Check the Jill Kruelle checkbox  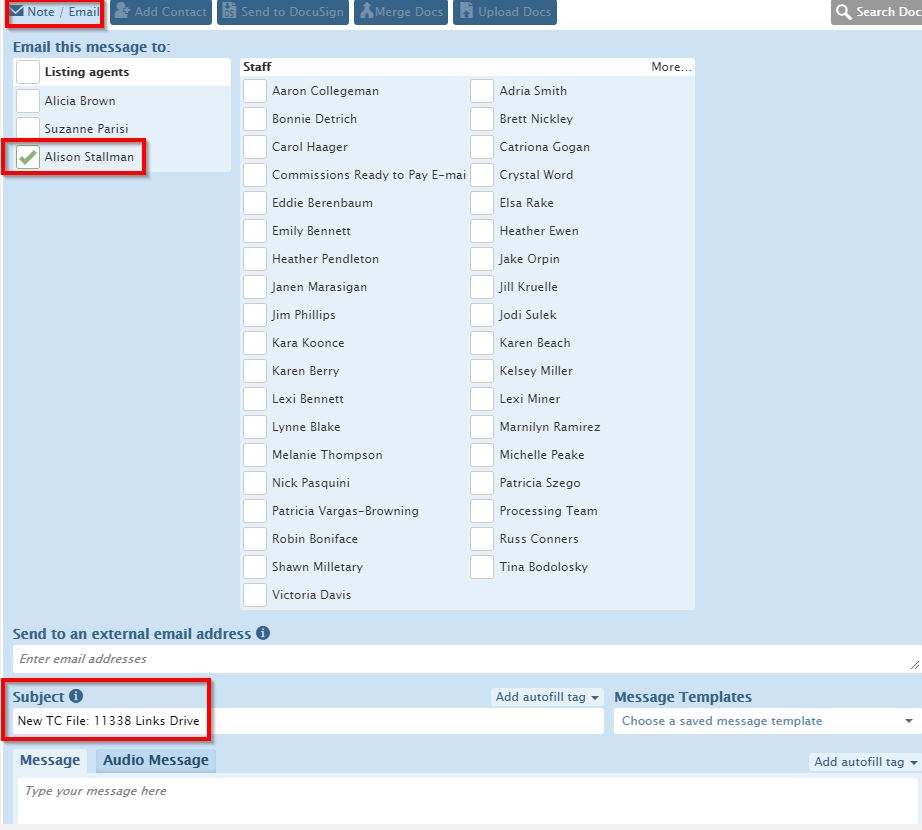tap(482, 287)
